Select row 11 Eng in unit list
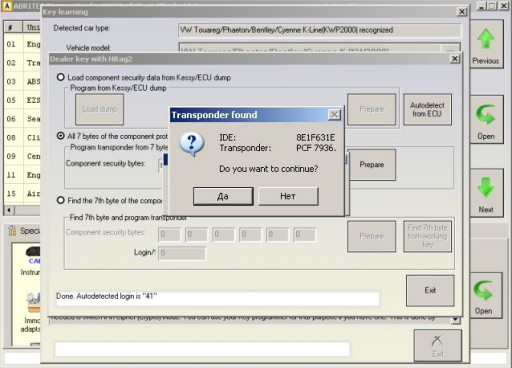 point(22,175)
